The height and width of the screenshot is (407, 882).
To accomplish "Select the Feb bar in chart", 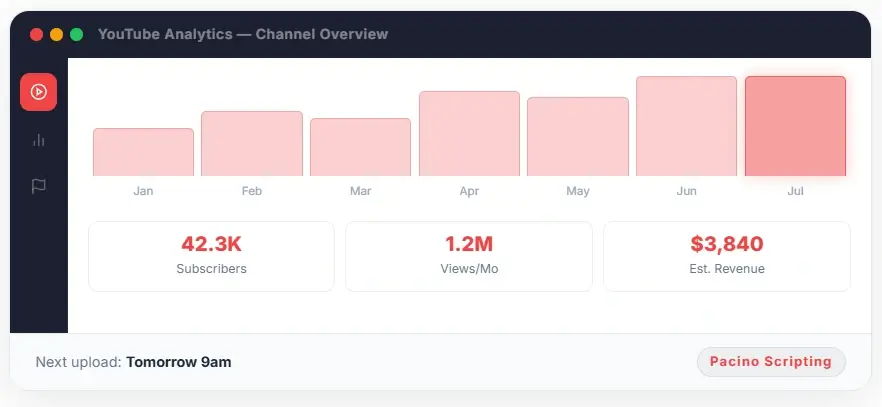I will (x=252, y=143).
